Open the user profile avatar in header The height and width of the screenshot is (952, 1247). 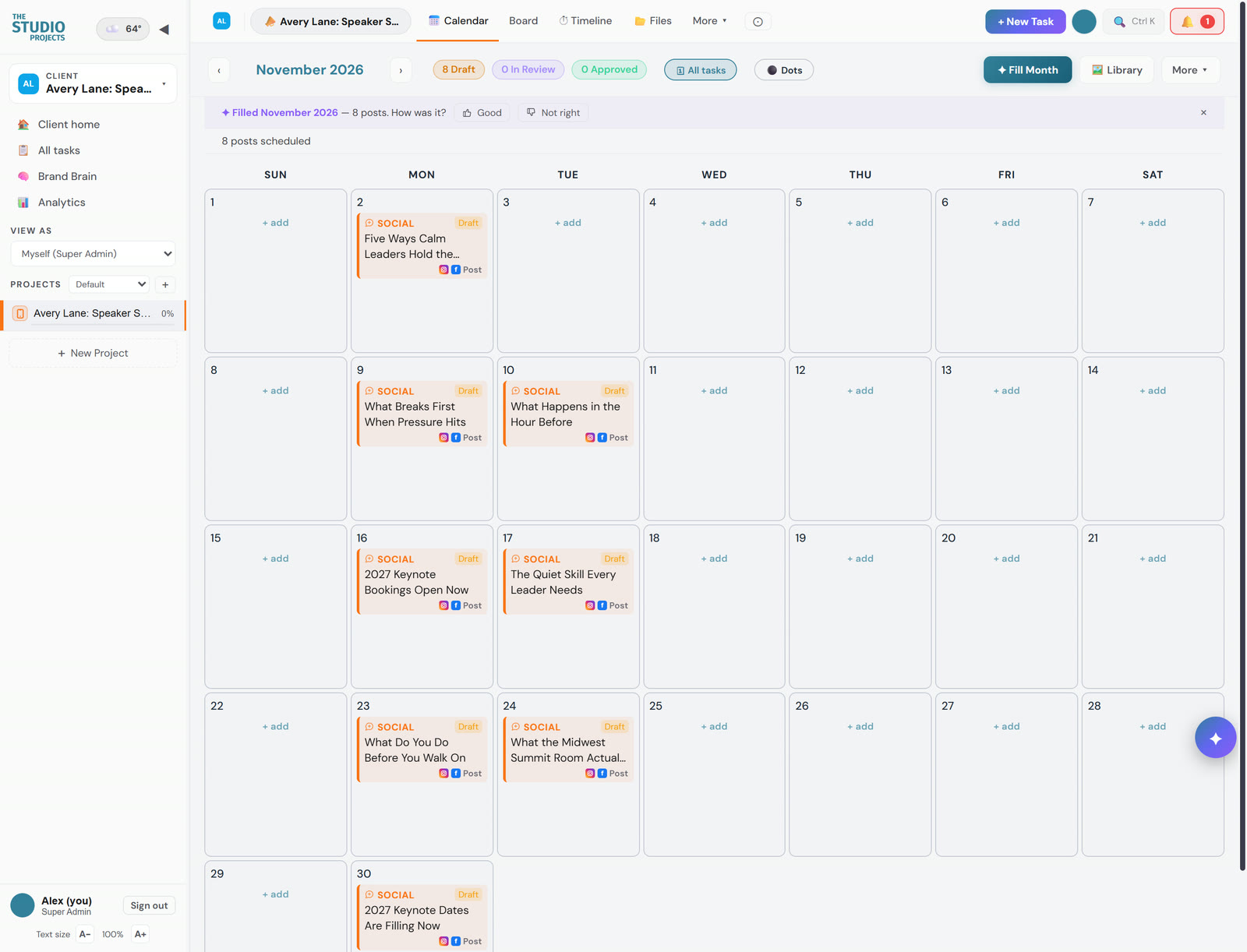coord(1083,22)
